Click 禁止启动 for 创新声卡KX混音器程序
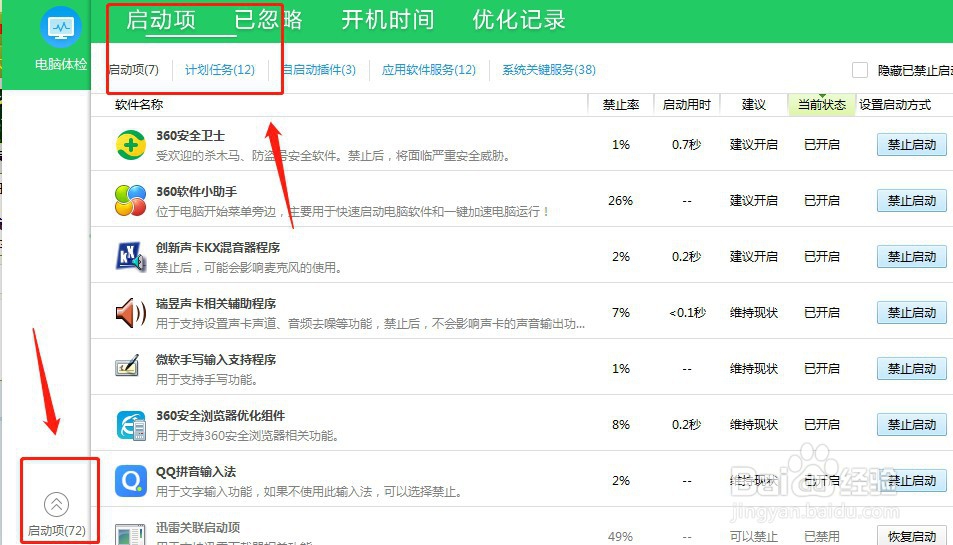Image resolution: width=953 pixels, height=545 pixels. pyautogui.click(x=912, y=257)
